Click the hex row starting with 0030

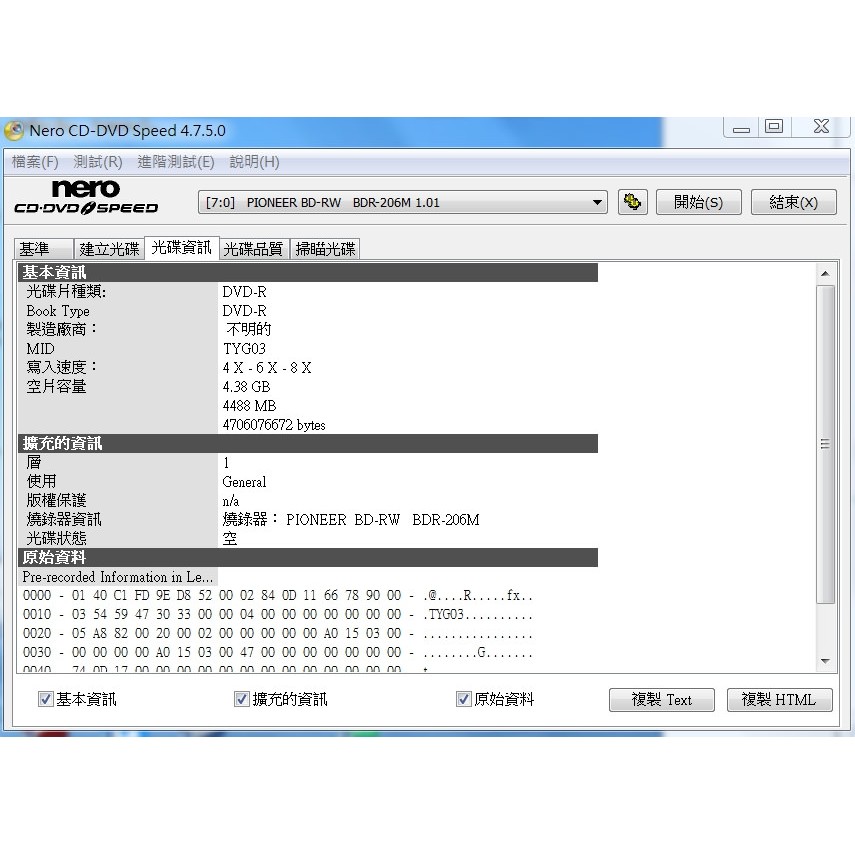point(278,653)
